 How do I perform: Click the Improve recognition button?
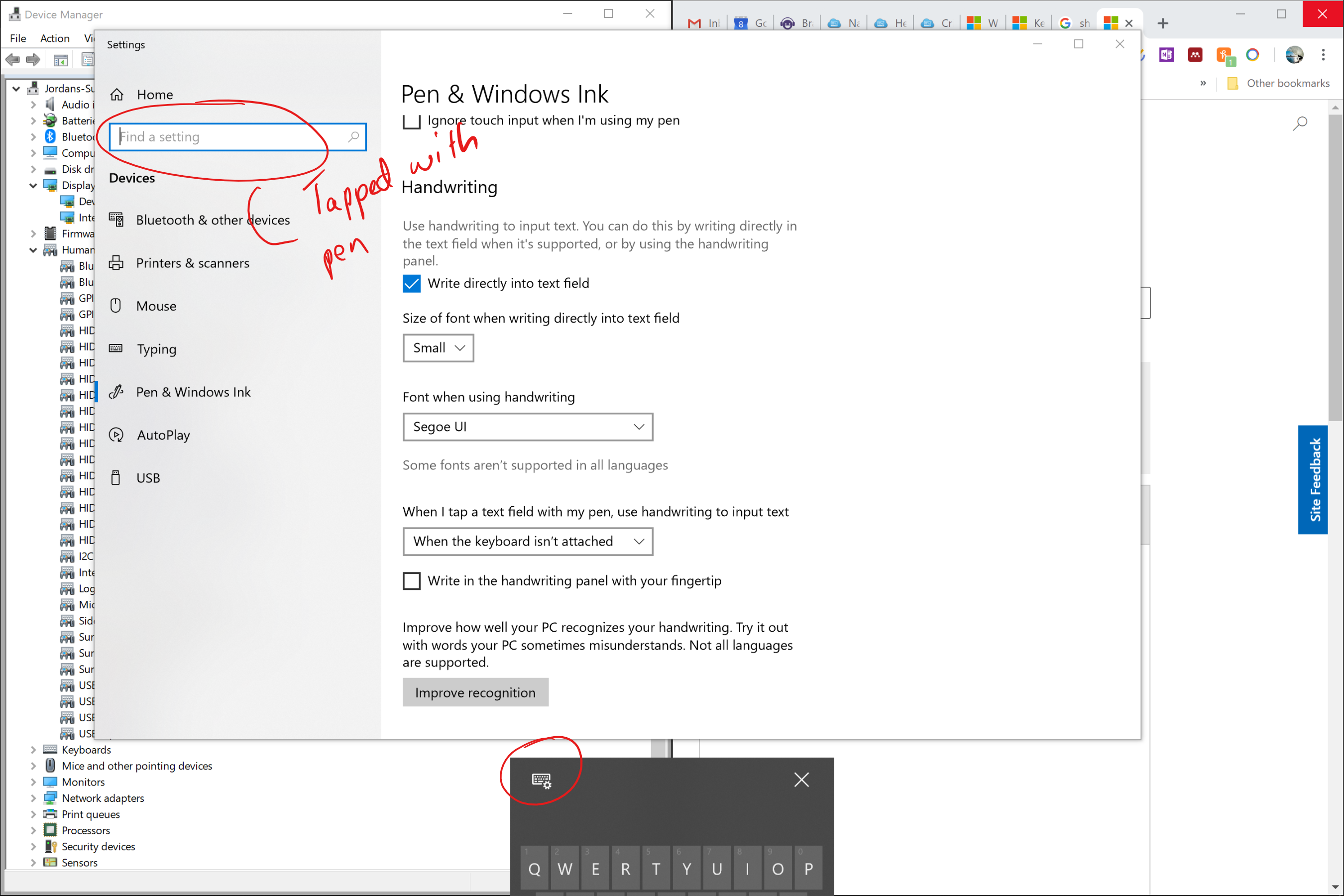point(475,692)
